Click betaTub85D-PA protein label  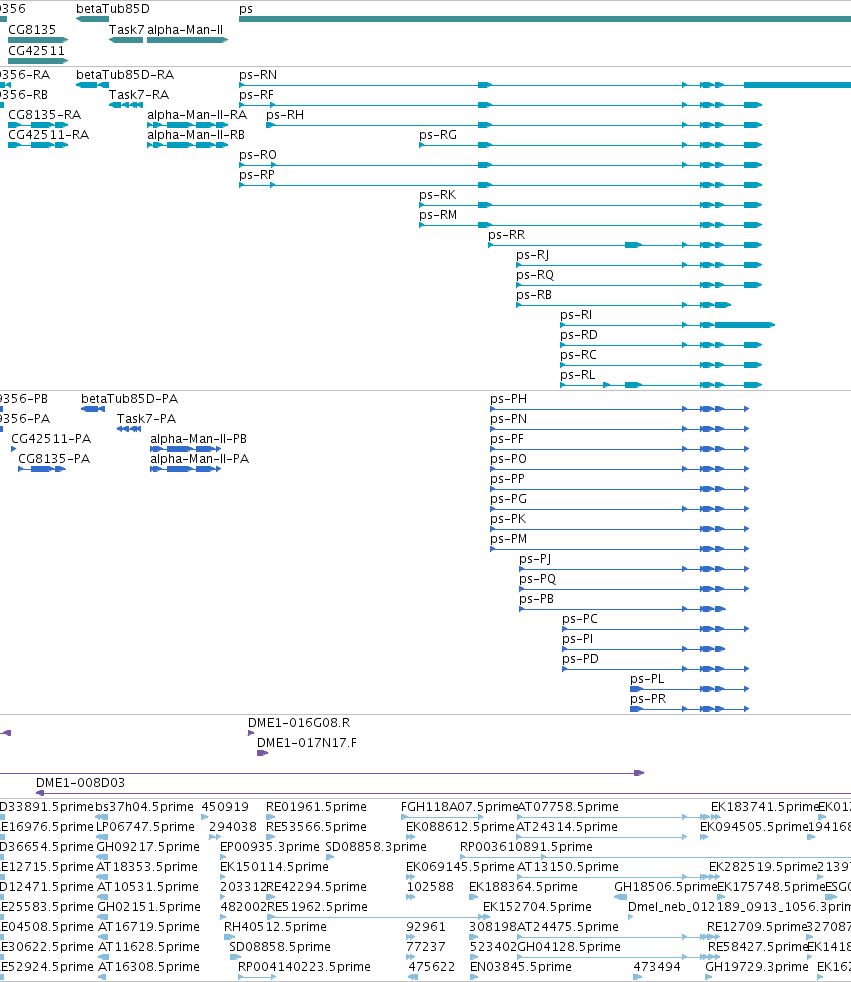click(x=130, y=399)
